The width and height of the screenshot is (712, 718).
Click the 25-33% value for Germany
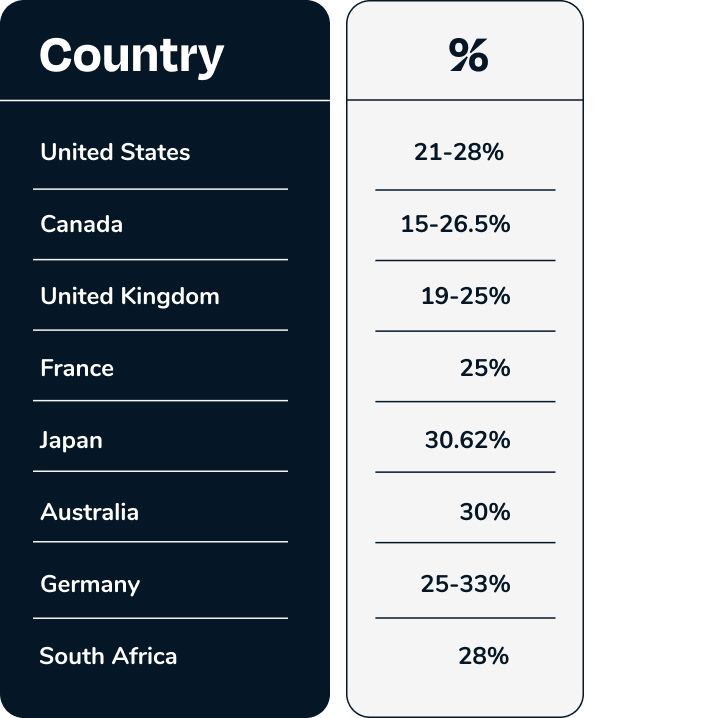(x=465, y=584)
